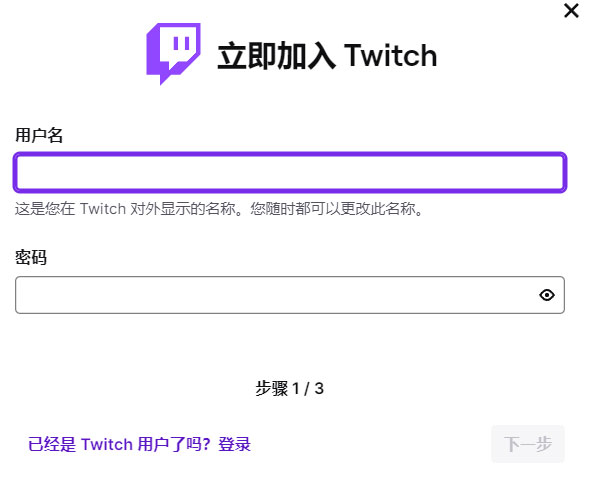Click the purple Twitch logo

173,54
